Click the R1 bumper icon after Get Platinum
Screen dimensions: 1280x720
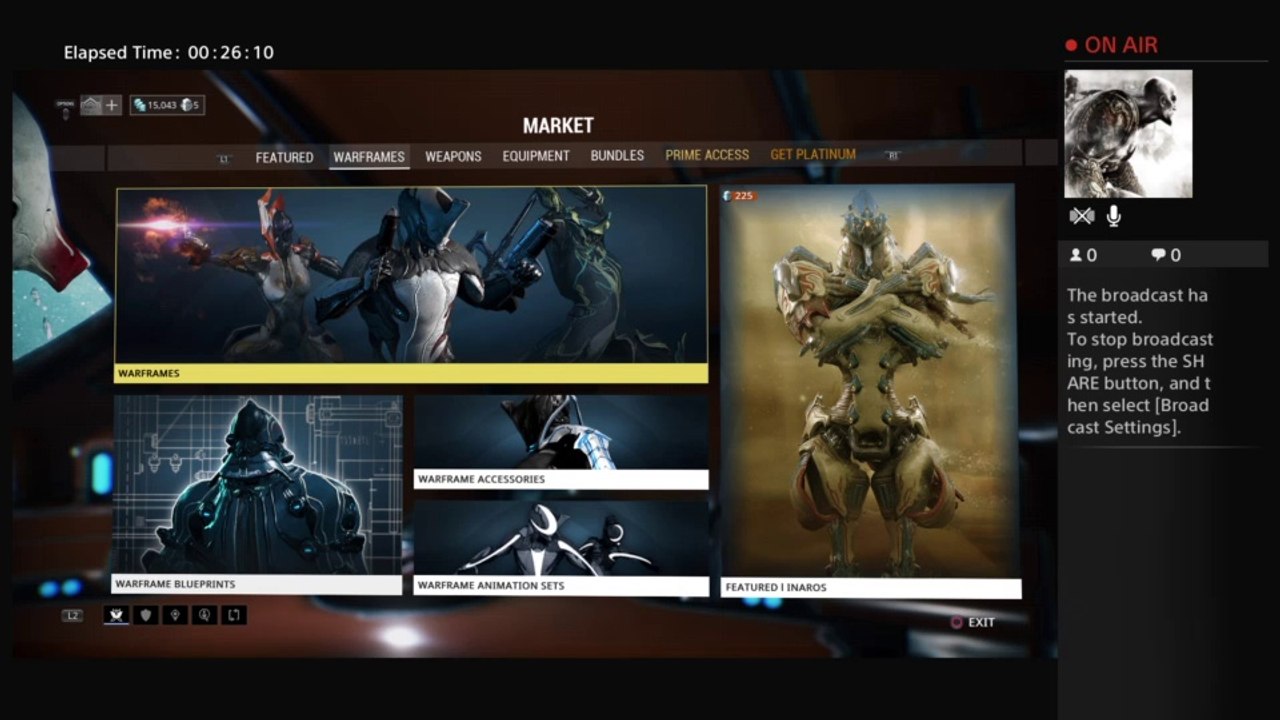[893, 155]
